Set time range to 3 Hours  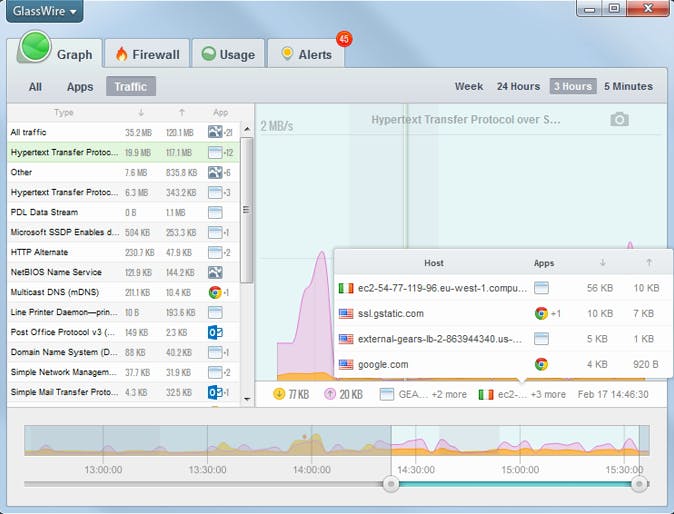click(x=573, y=86)
